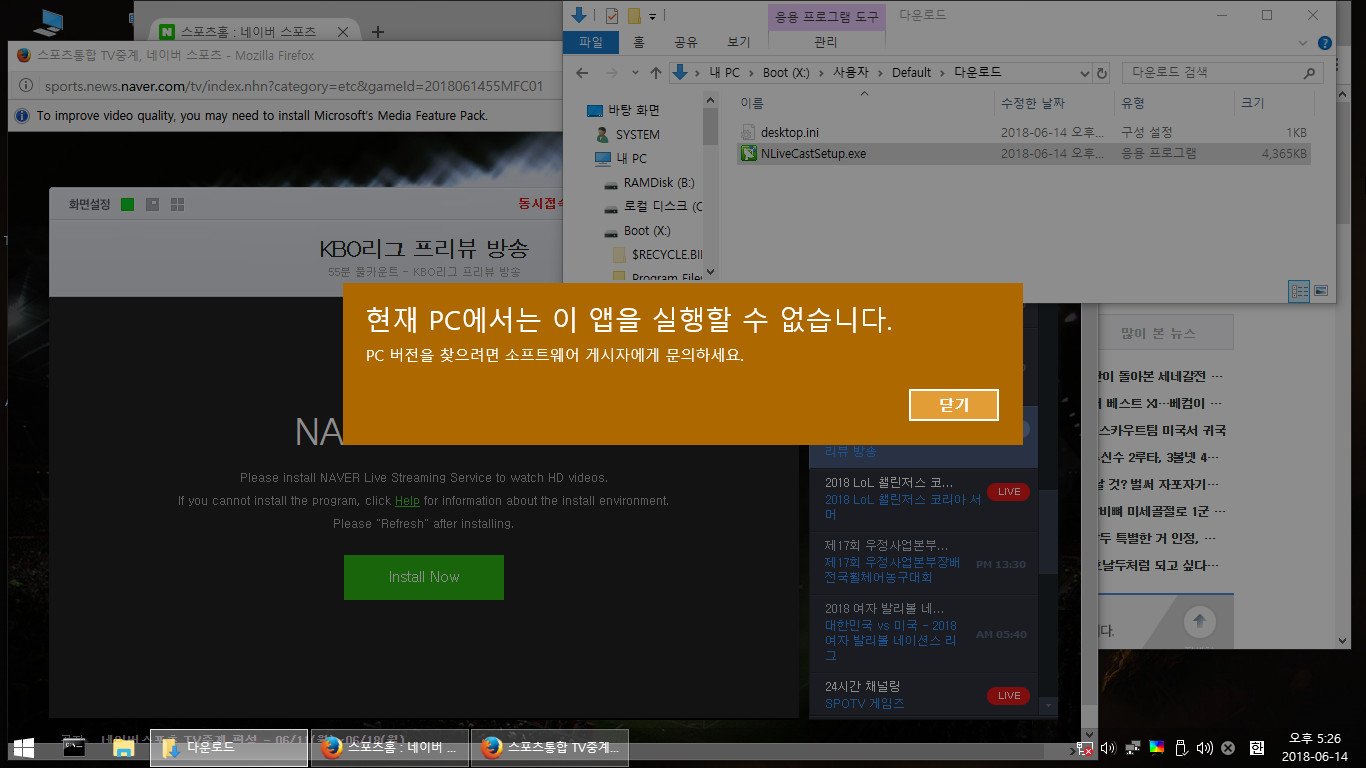Click the Korean IME 한 indicator
Screen dimensions: 1366x768
(1257, 747)
